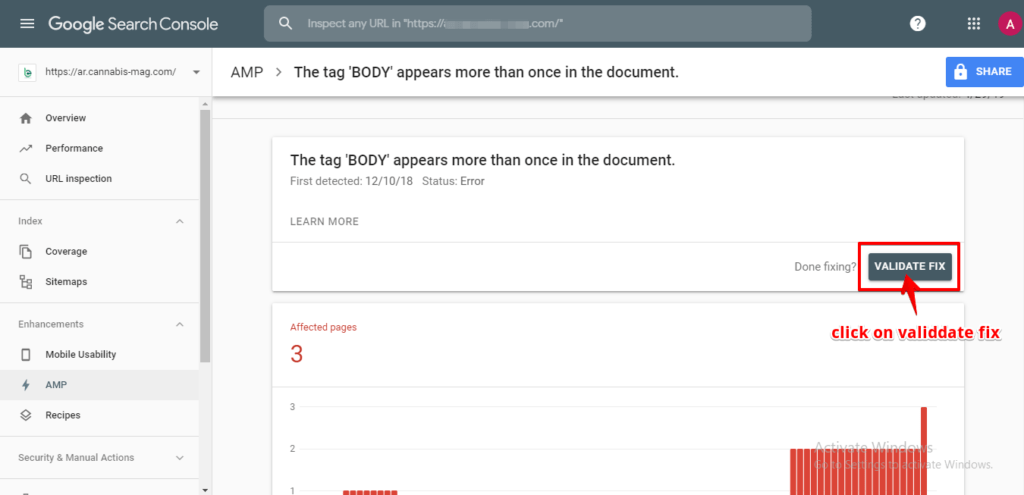The image size is (1024, 495).
Task: Click the Recipes layers icon
Action: click(x=26, y=415)
